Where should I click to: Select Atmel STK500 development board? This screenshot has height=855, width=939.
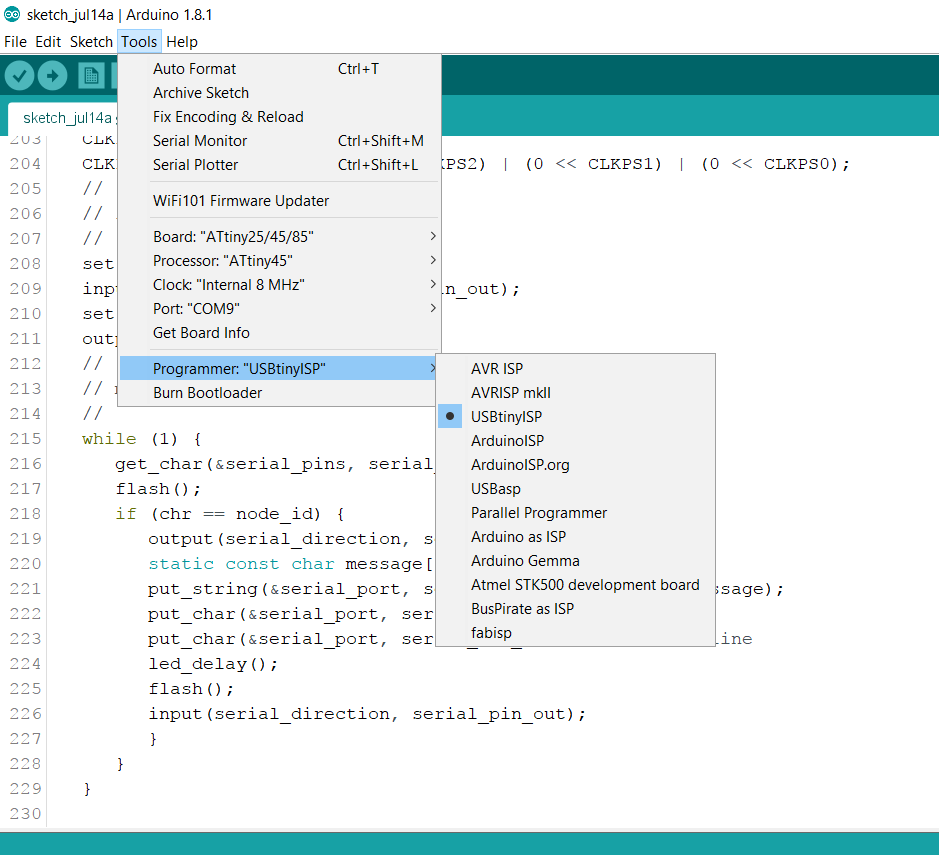coord(575,584)
